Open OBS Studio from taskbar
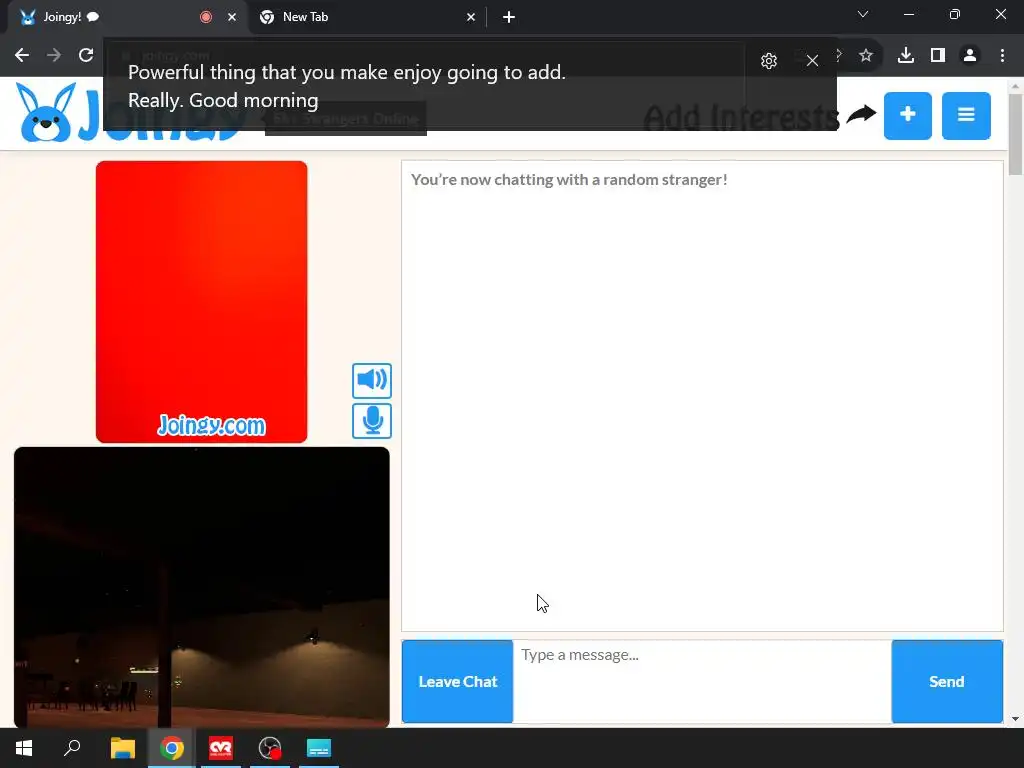Screen dimensions: 1024x768 click(x=270, y=748)
